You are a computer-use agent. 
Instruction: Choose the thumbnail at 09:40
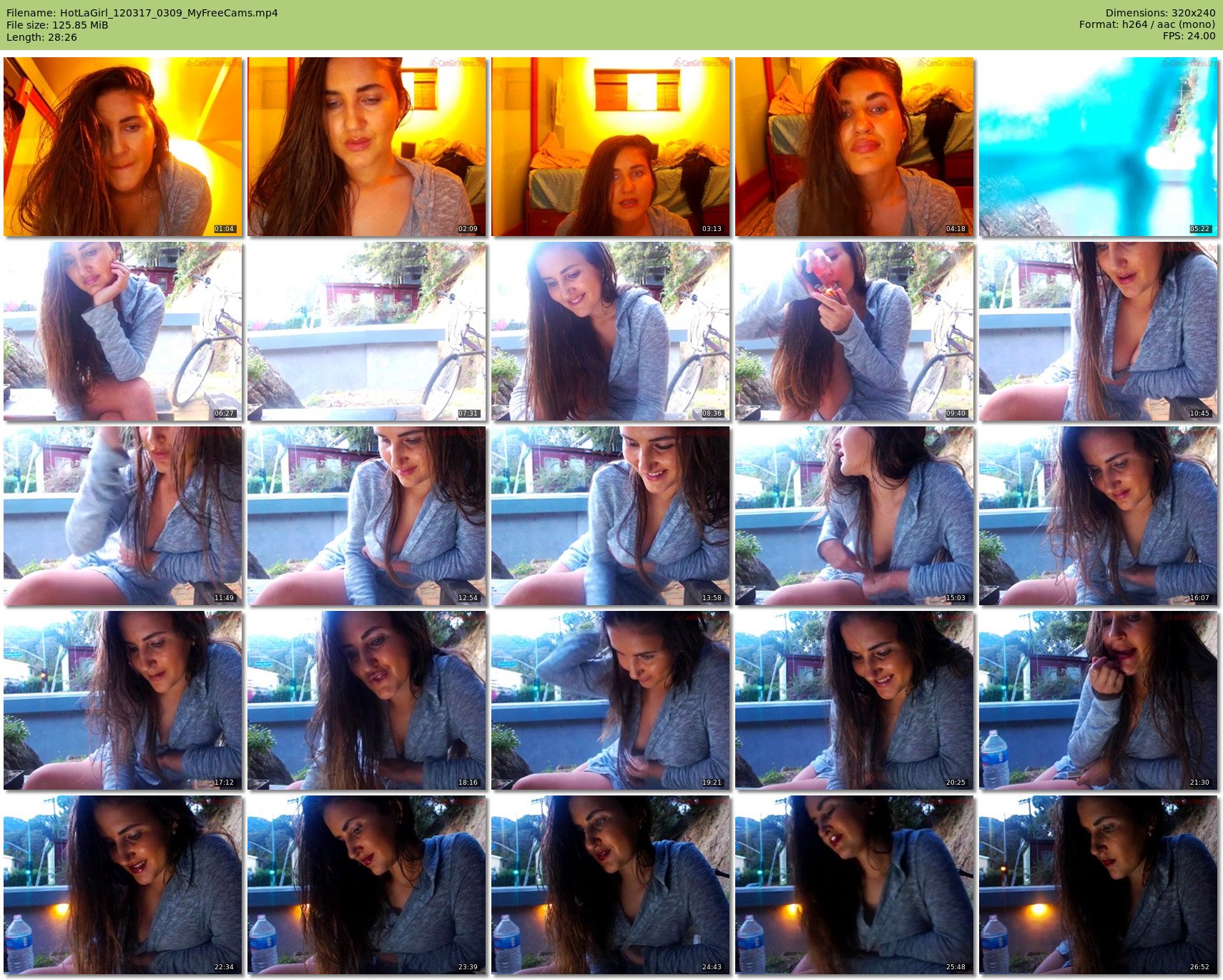(855, 331)
